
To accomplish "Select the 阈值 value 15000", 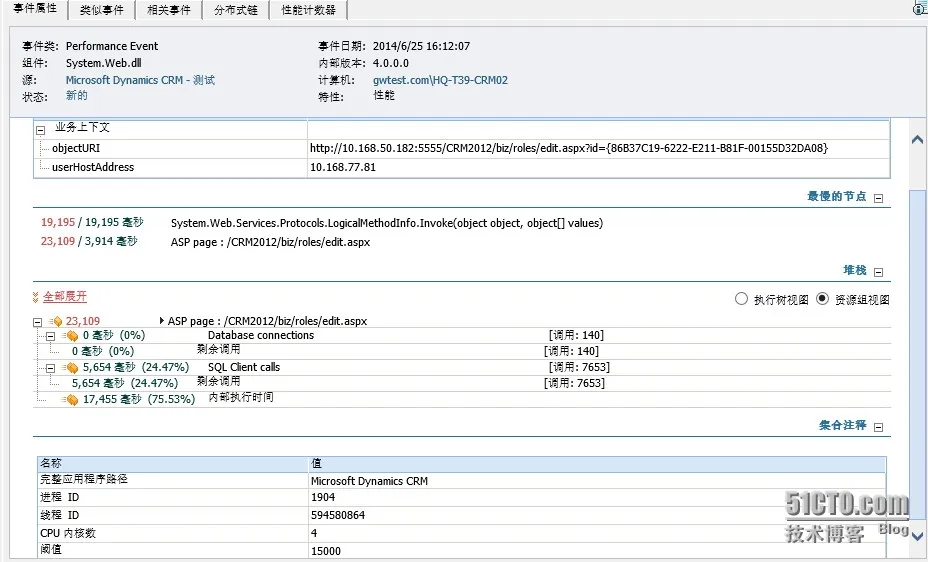I will click(326, 551).
